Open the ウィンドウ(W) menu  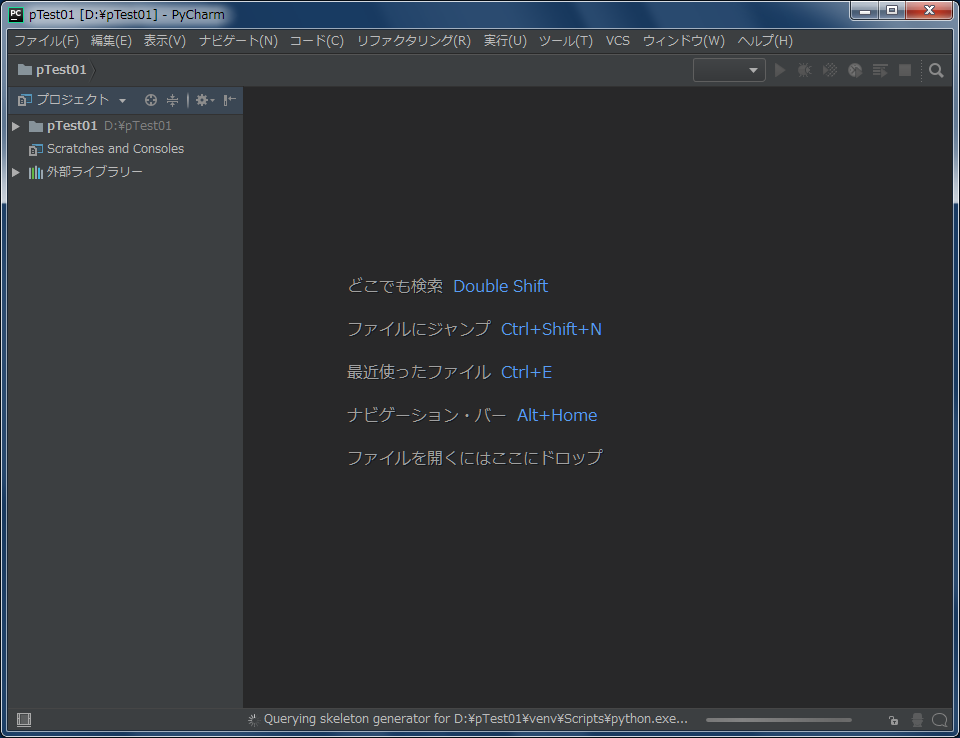pyautogui.click(x=684, y=41)
